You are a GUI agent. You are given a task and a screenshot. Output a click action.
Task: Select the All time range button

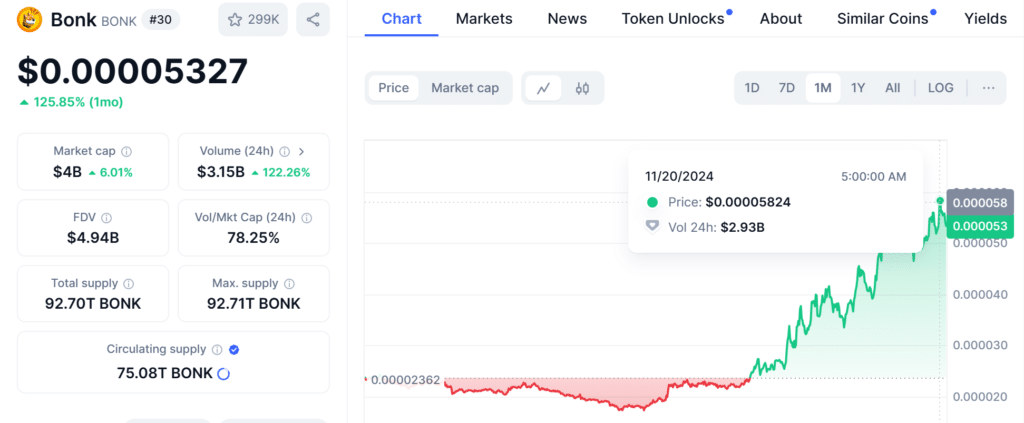pyautogui.click(x=892, y=88)
